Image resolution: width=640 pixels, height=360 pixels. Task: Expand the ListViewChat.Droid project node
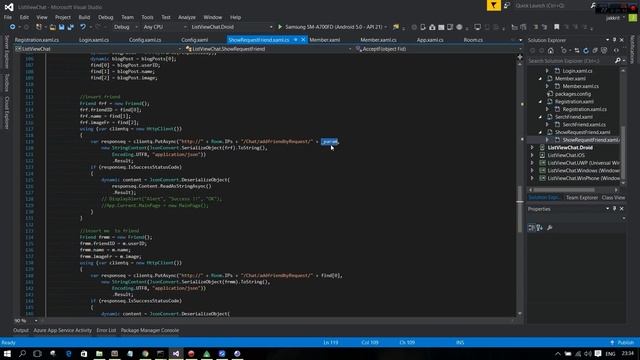532,148
